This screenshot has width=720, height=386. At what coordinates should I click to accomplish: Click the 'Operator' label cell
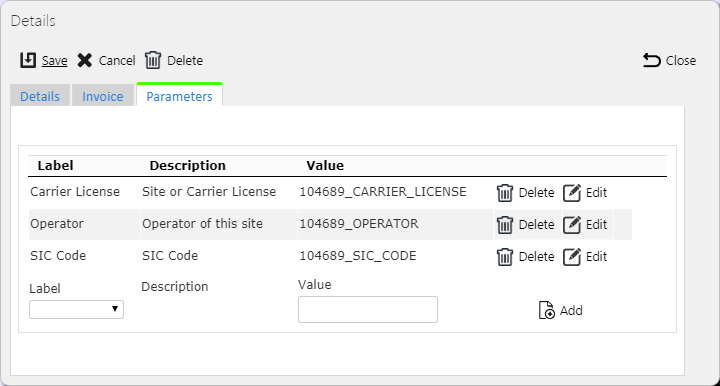click(x=57, y=224)
